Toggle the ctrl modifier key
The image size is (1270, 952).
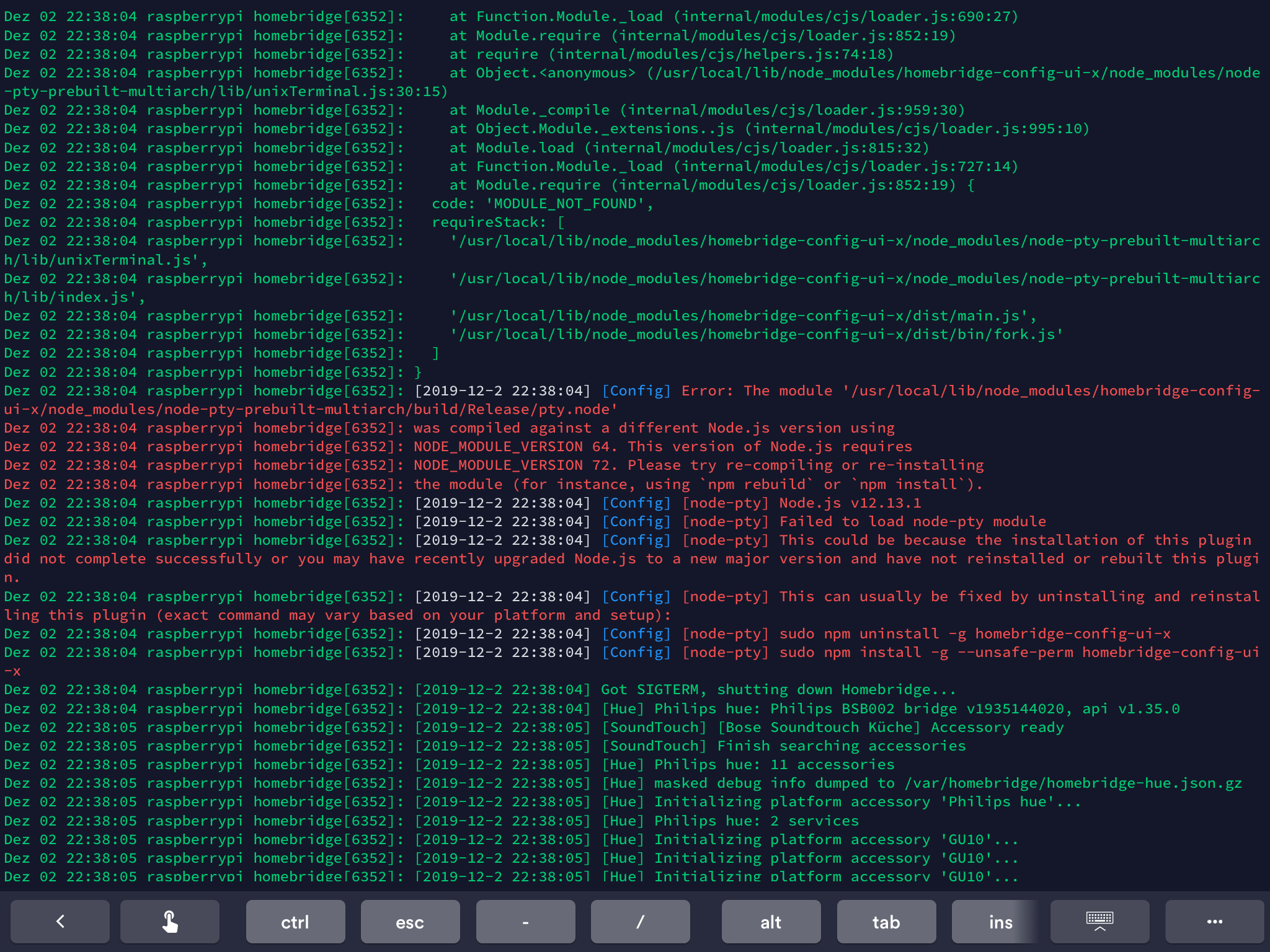pyautogui.click(x=295, y=922)
